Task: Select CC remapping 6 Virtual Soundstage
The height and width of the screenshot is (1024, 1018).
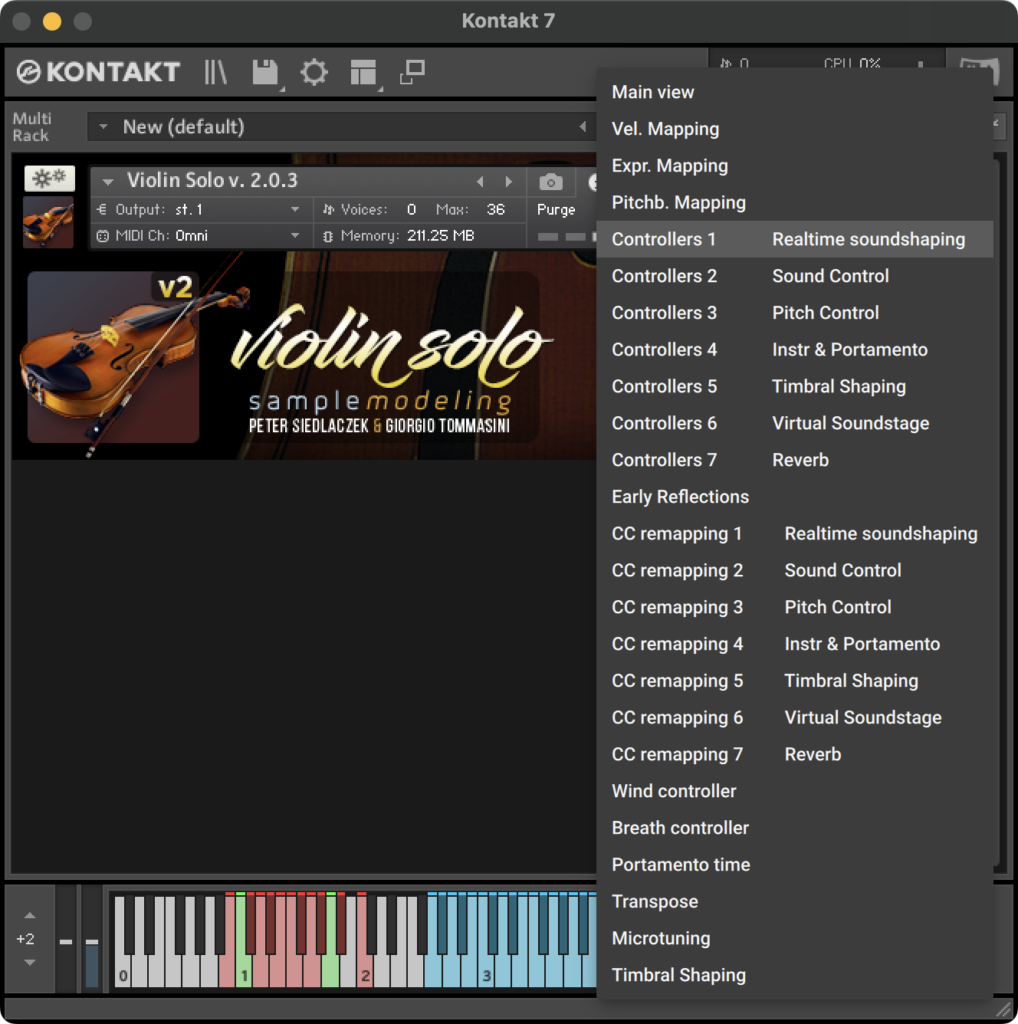Action: (795, 717)
